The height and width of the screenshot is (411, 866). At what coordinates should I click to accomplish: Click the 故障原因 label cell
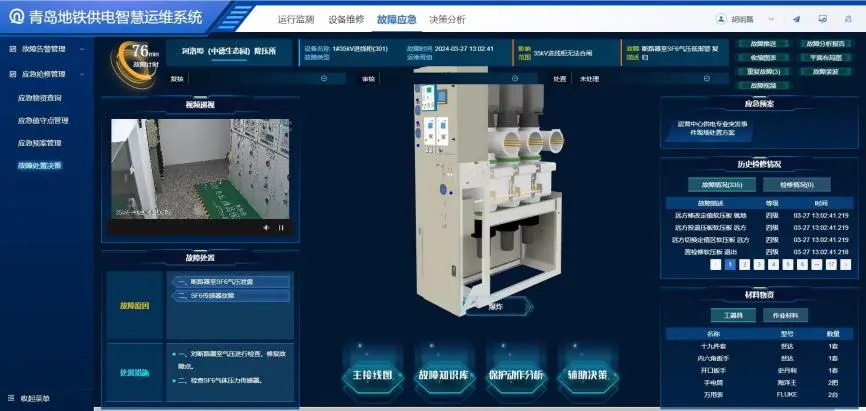[x=135, y=305]
